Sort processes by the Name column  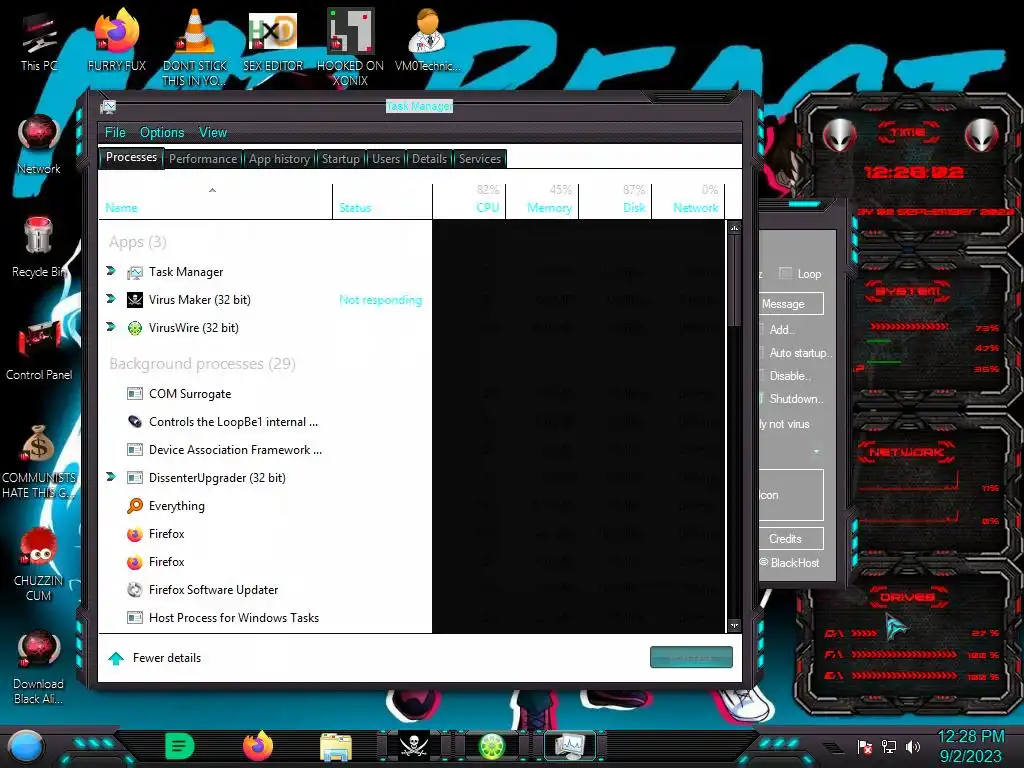coord(216,201)
